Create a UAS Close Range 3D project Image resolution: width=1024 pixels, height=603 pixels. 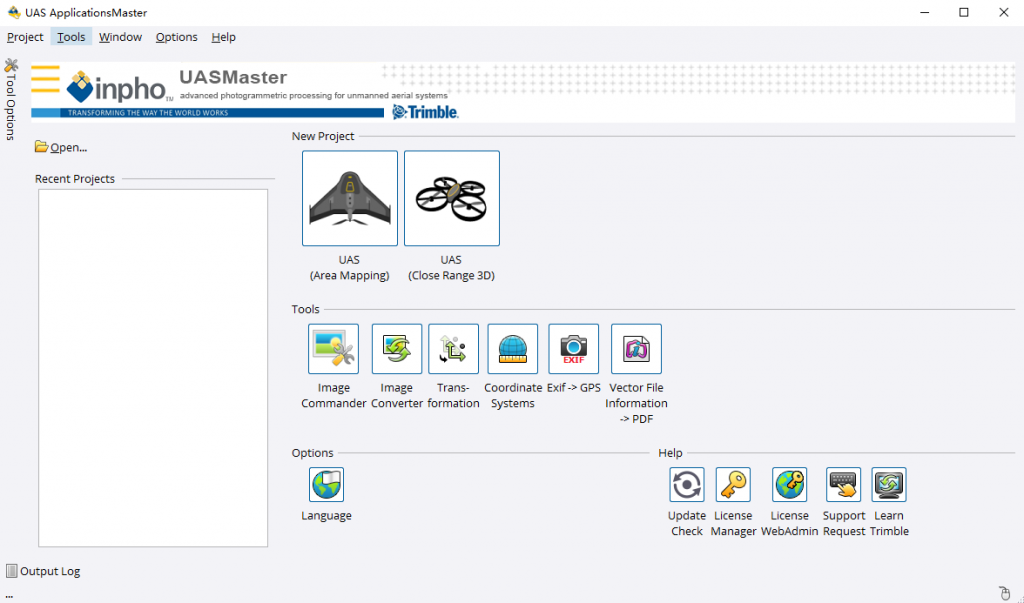452,198
